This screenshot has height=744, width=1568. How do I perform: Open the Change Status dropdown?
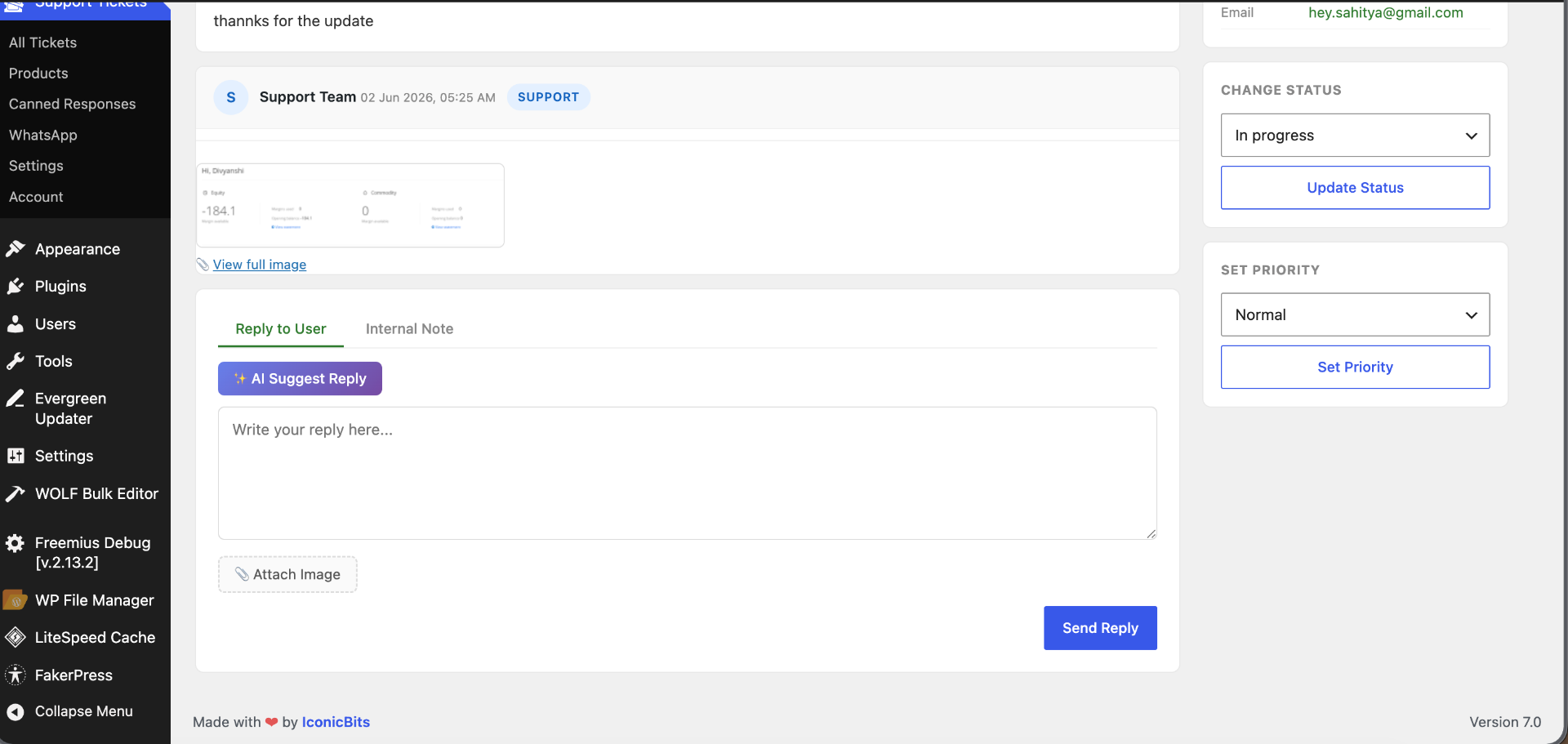click(1355, 136)
